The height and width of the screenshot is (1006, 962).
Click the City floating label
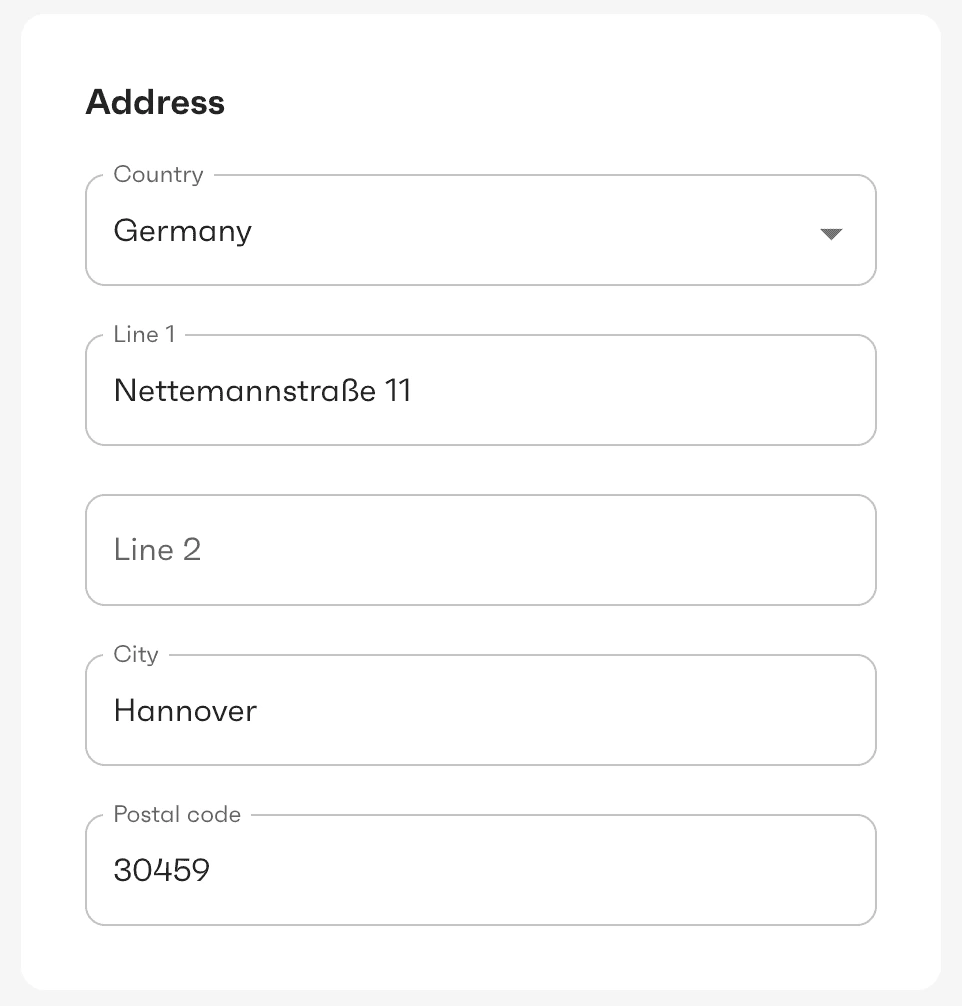136,654
